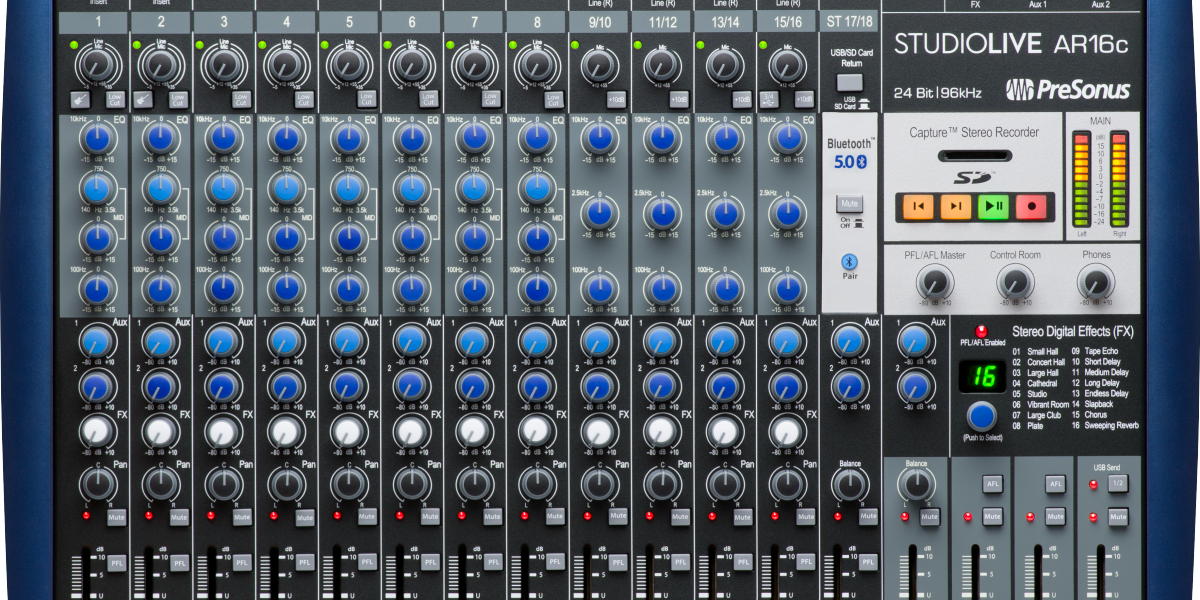
Task: Click the previous track button on Capture recorder
Action: click(917, 207)
